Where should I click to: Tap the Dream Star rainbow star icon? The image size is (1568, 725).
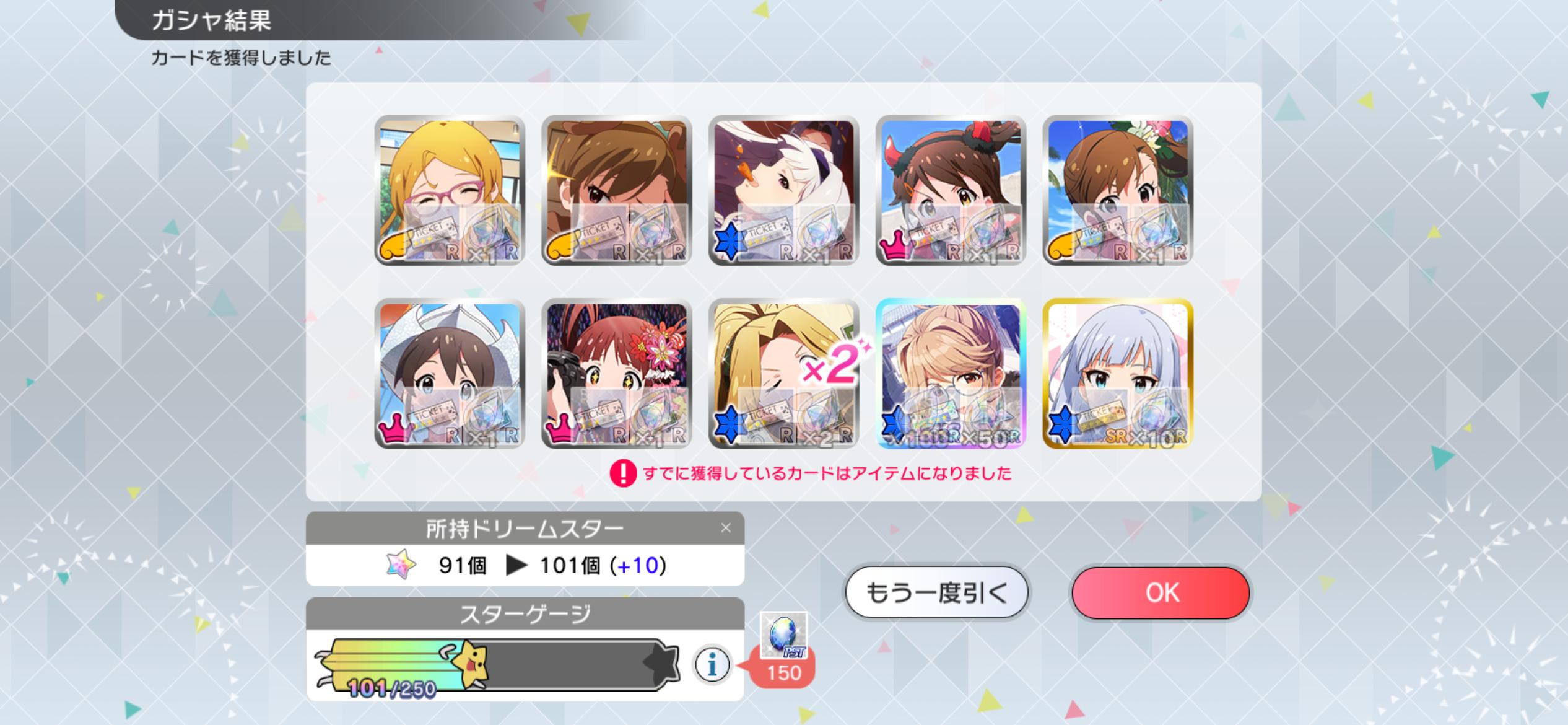pyautogui.click(x=401, y=565)
